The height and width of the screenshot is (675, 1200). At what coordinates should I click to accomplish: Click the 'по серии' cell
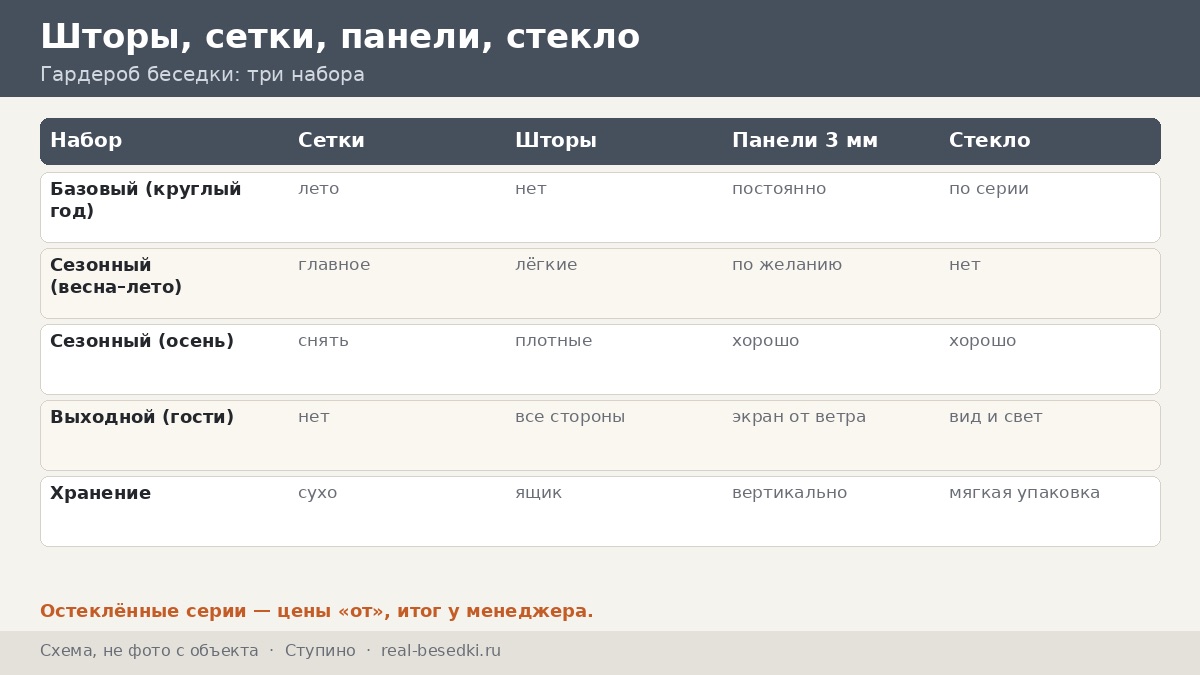click(989, 189)
